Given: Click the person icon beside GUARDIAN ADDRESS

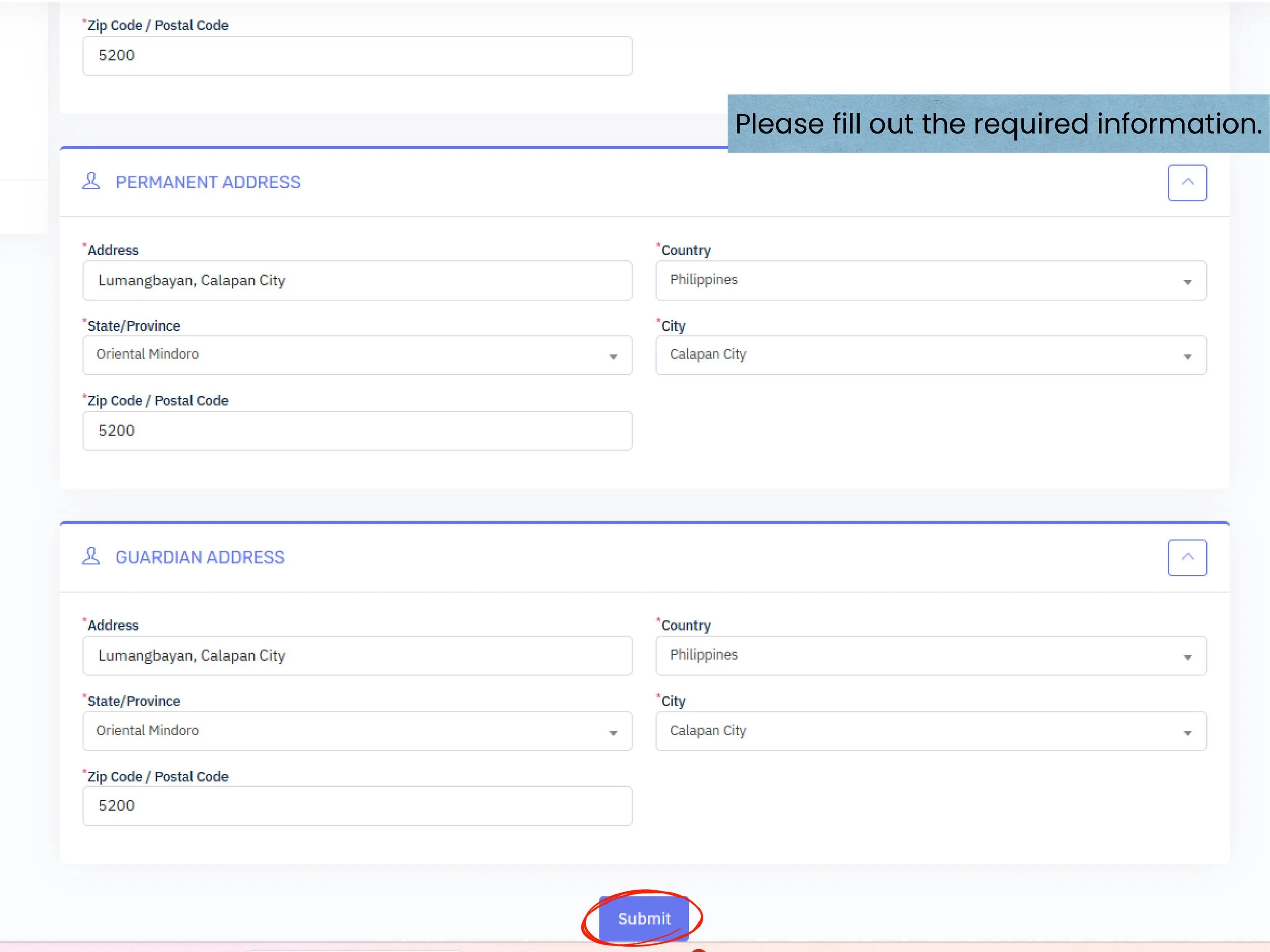Looking at the screenshot, I should tap(91, 556).
